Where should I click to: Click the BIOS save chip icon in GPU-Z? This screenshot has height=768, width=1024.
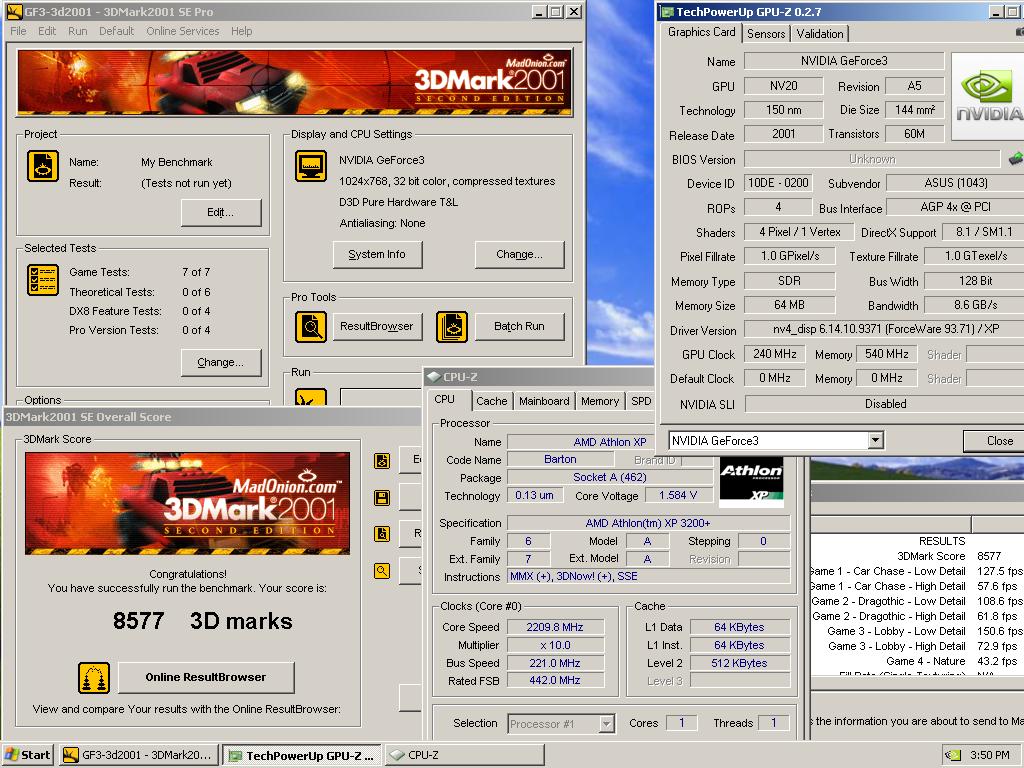coord(1016,158)
